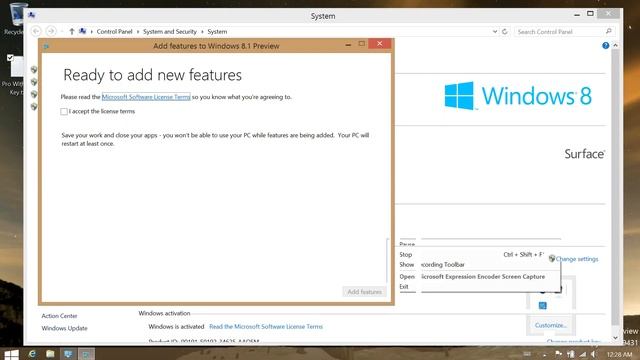Open the touch keyboard icon in taskbar
The height and width of the screenshot is (360, 640).
527,354
